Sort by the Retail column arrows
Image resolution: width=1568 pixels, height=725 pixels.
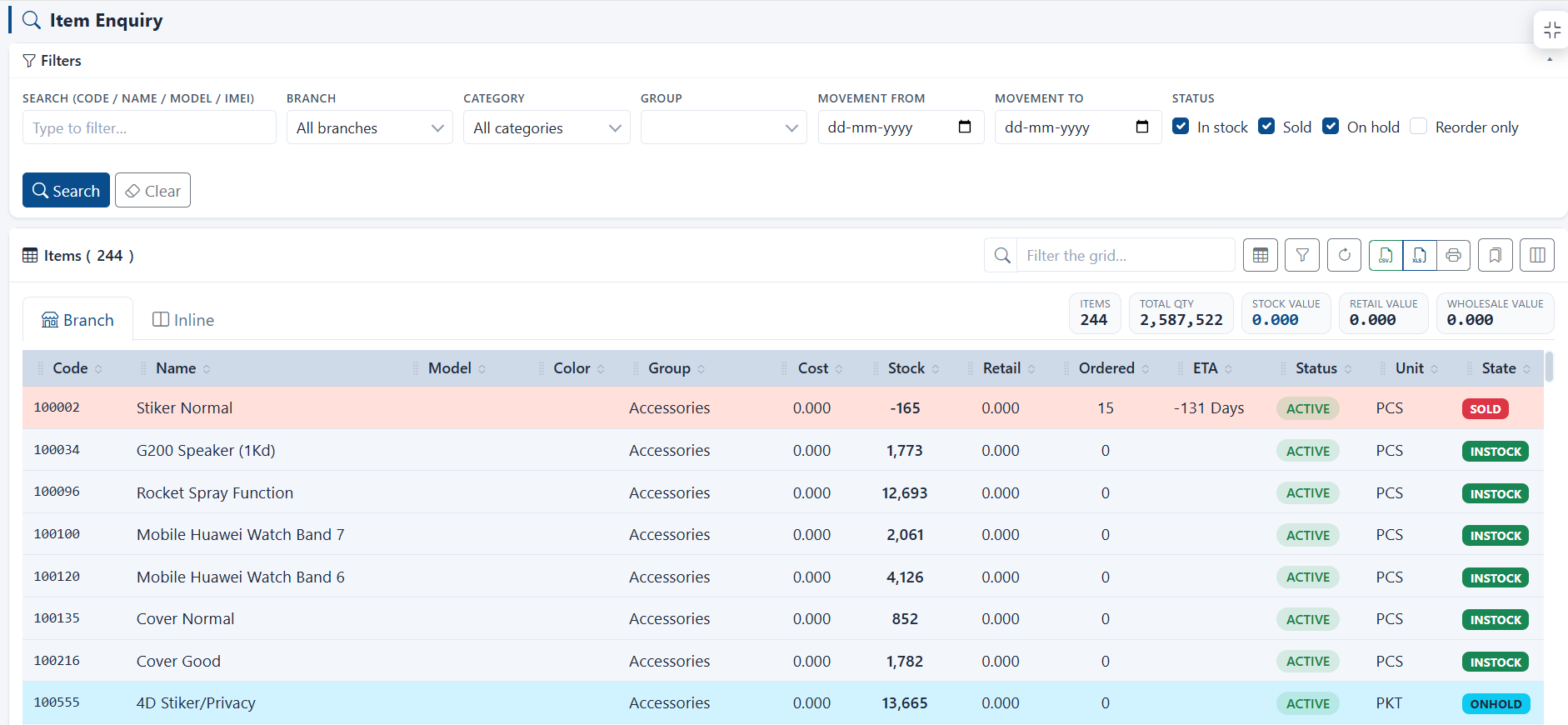1031,369
